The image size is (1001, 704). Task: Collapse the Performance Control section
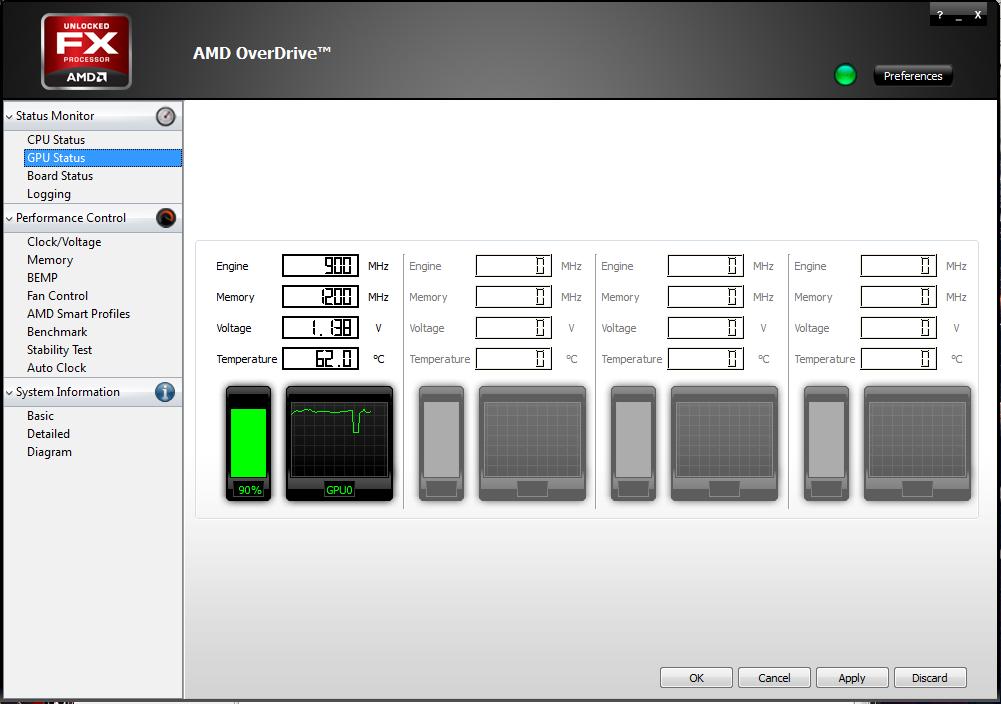(x=9, y=219)
